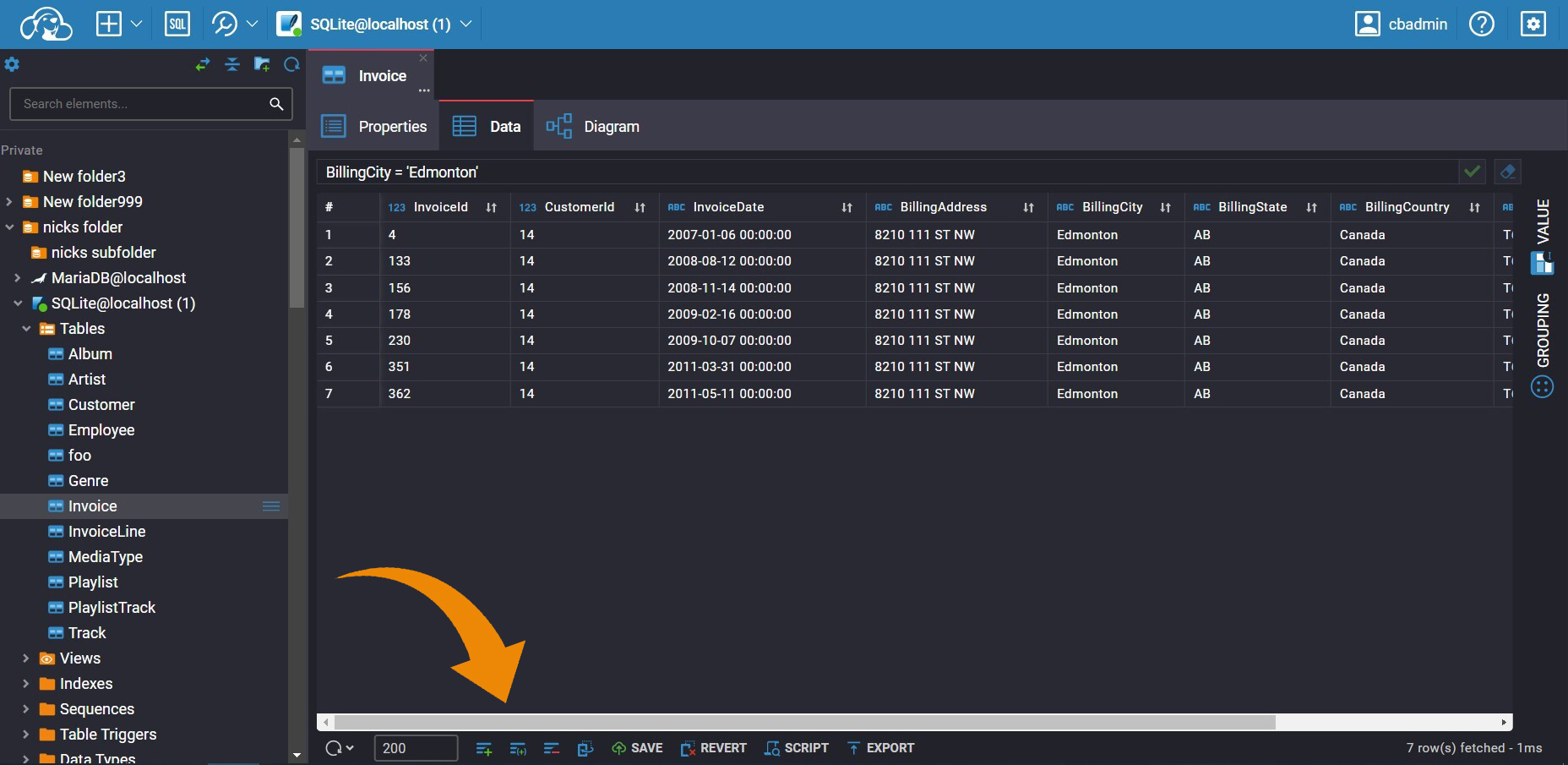Switch to the Diagram tab
The height and width of the screenshot is (765, 1568).
611,126
